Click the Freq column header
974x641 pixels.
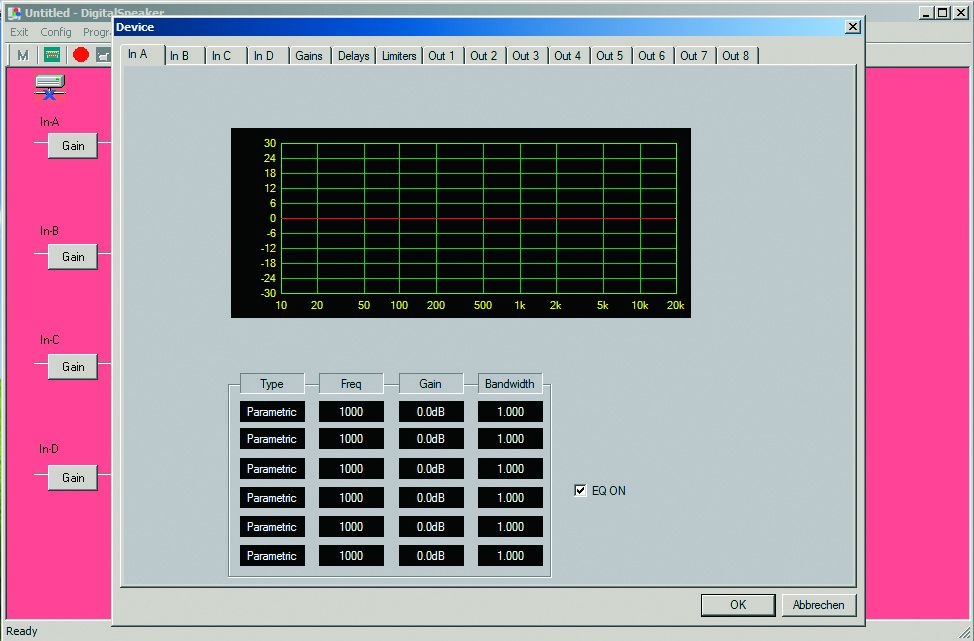(x=351, y=384)
